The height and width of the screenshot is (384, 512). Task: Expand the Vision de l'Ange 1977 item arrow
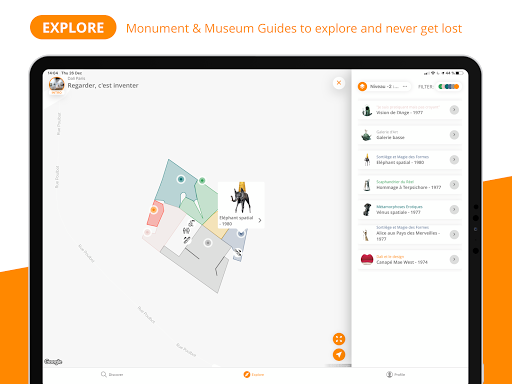tap(454, 110)
